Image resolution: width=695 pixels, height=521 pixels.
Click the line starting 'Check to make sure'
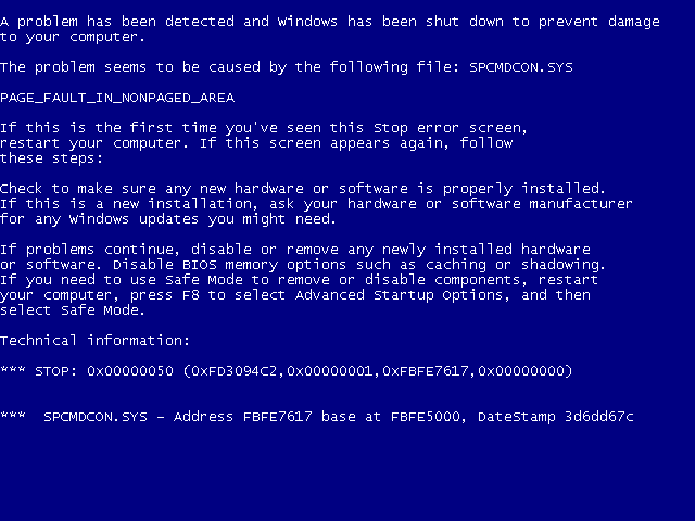click(x=303, y=189)
